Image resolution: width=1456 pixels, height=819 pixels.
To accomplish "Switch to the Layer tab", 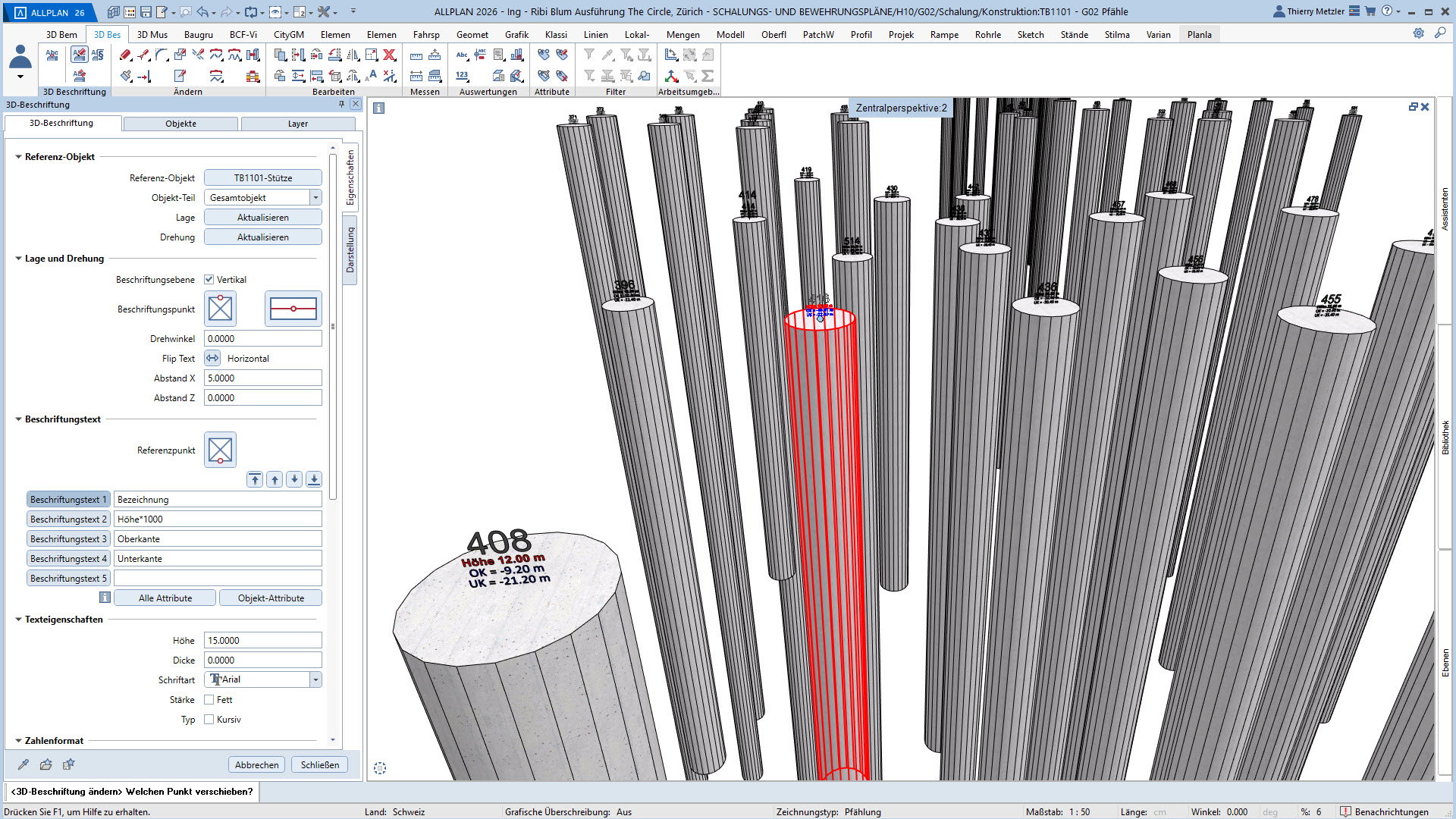I will pyautogui.click(x=298, y=124).
